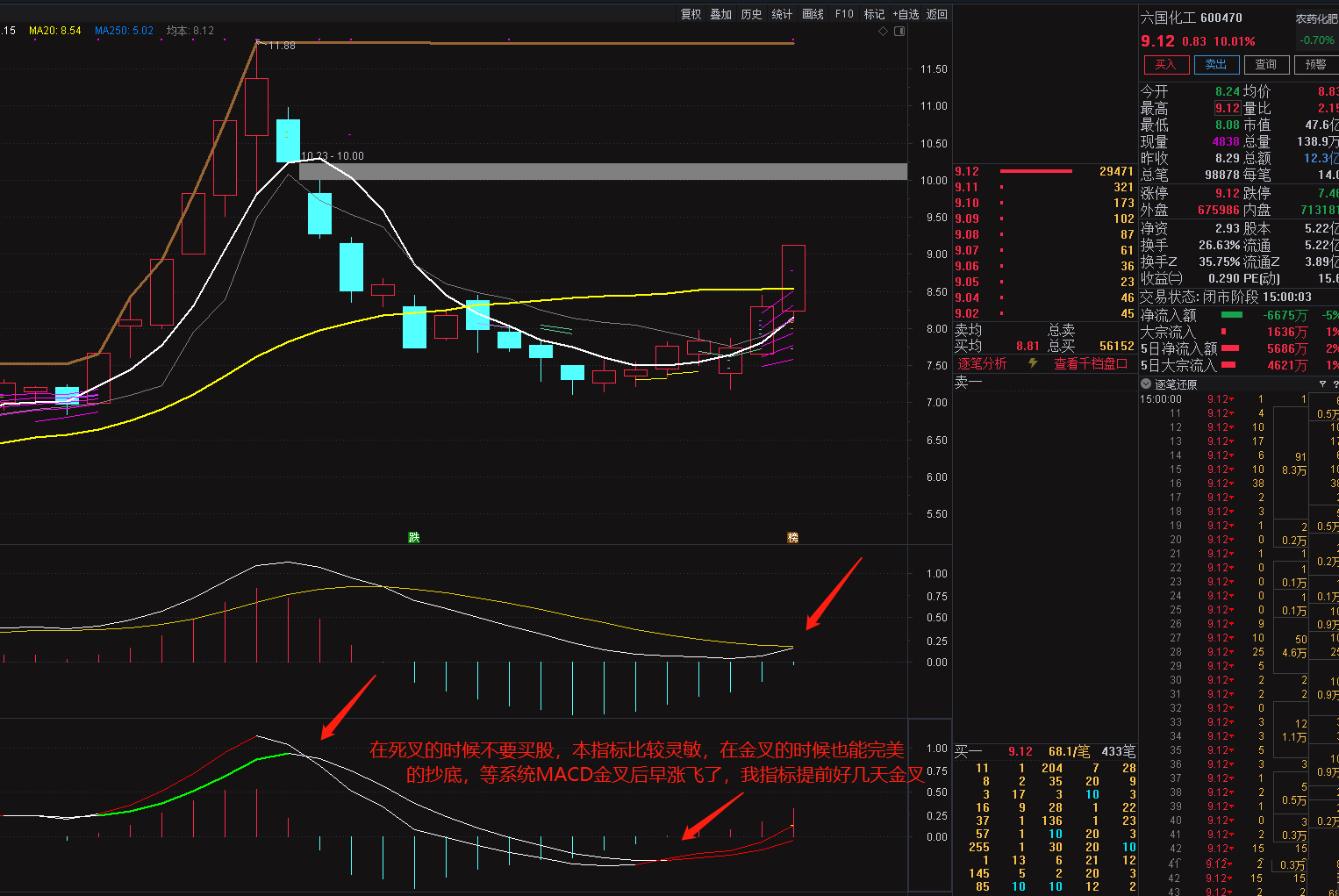Click the 15:00:00 tick record row
The height and width of the screenshot is (896, 1339).
coord(1239,399)
